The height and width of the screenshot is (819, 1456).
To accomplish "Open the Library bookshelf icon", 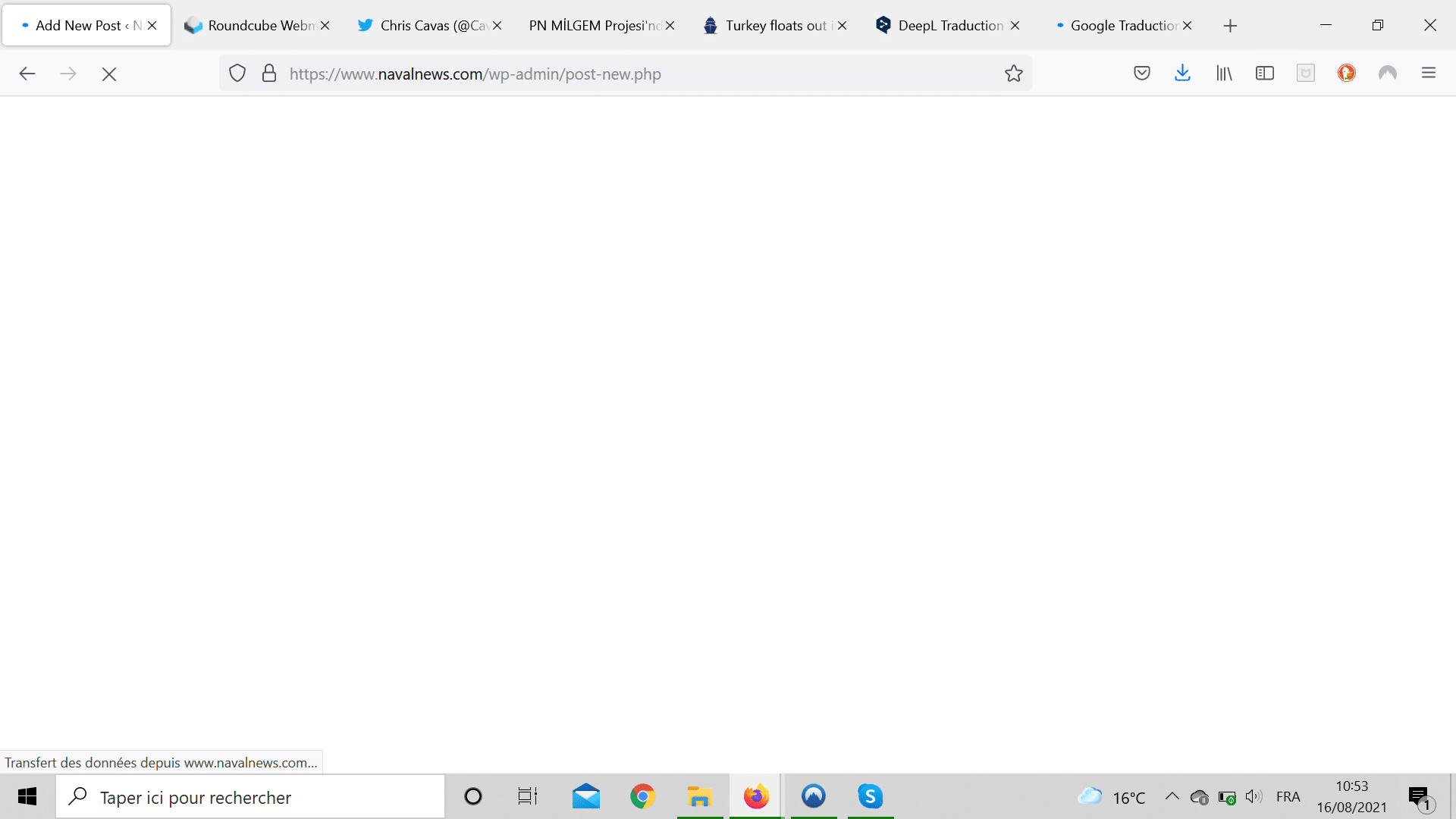I will click(x=1224, y=74).
